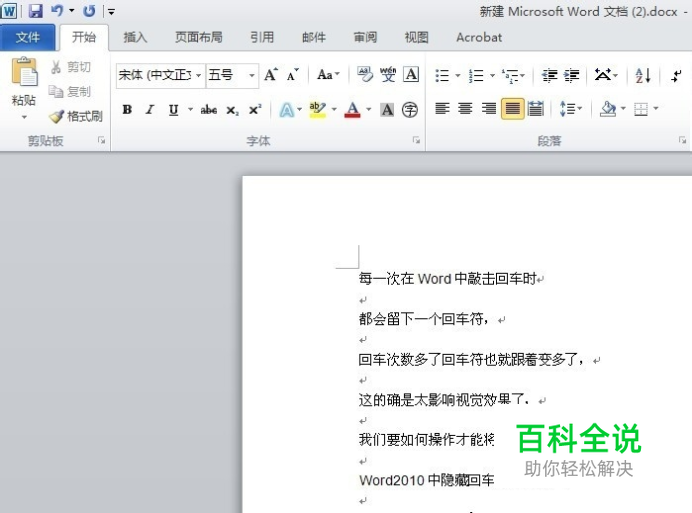
Task: Toggle Bold formatting
Action: point(127,109)
